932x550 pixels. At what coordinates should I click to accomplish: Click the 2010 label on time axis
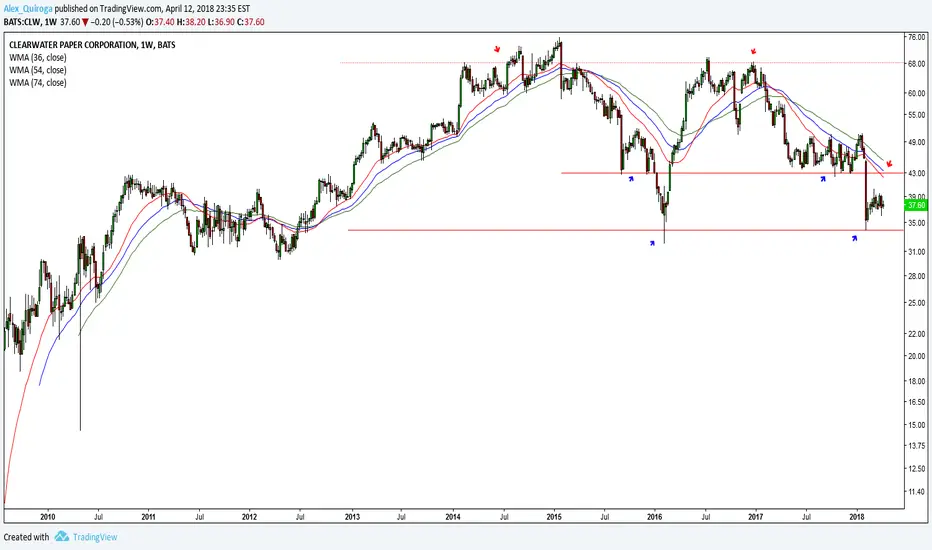coord(48,517)
